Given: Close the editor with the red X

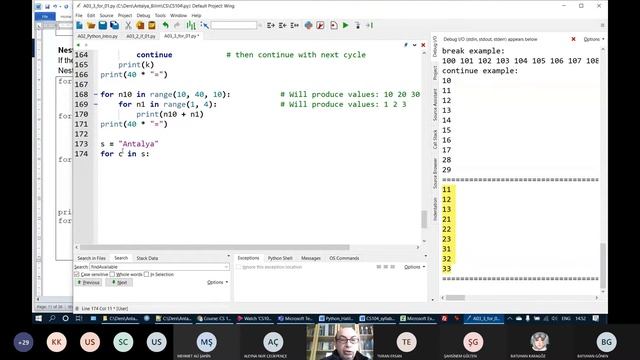Looking at the screenshot, I should 423,45.
